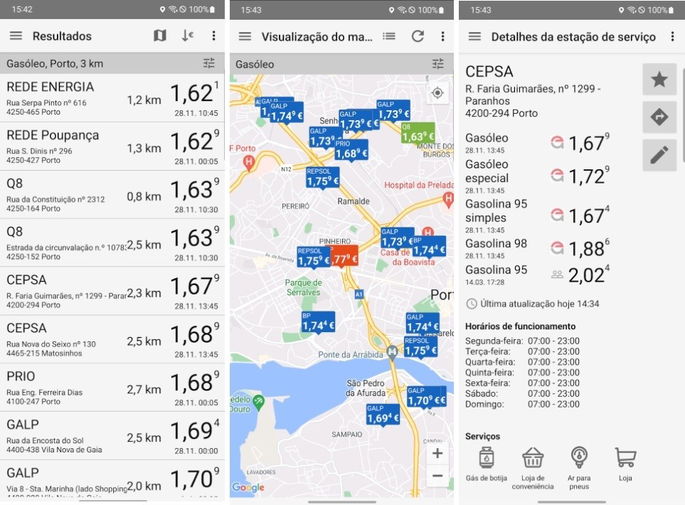The width and height of the screenshot is (685, 505).
Task: Open filter settings beside Gasóleo, Porto, 3 km
Action: coord(209,63)
